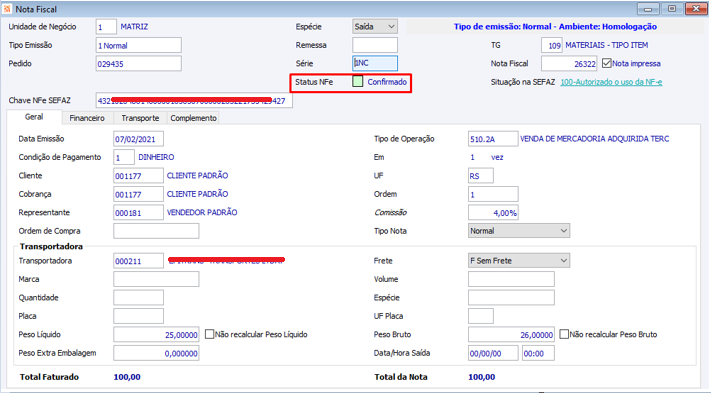Image resolution: width=711 pixels, height=393 pixels.
Task: Click the Nota Fiscal number field 26322
Action: [569, 63]
